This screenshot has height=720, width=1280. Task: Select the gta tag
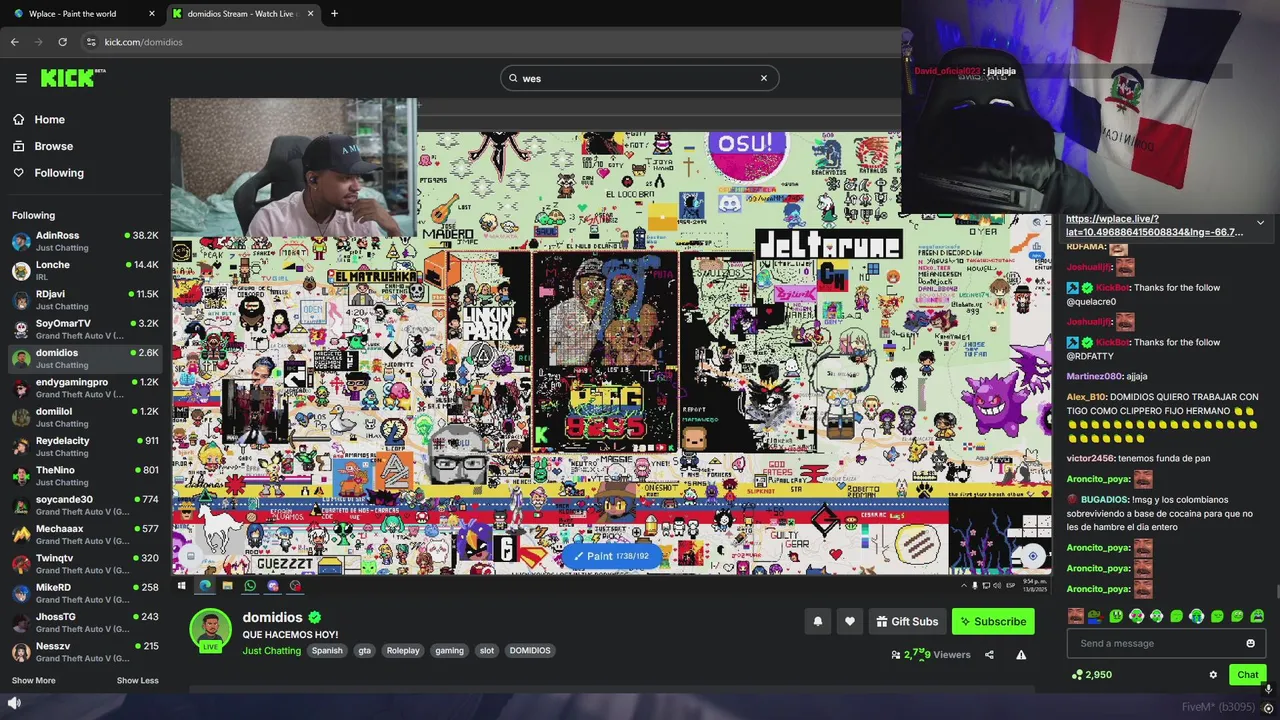pyautogui.click(x=364, y=651)
